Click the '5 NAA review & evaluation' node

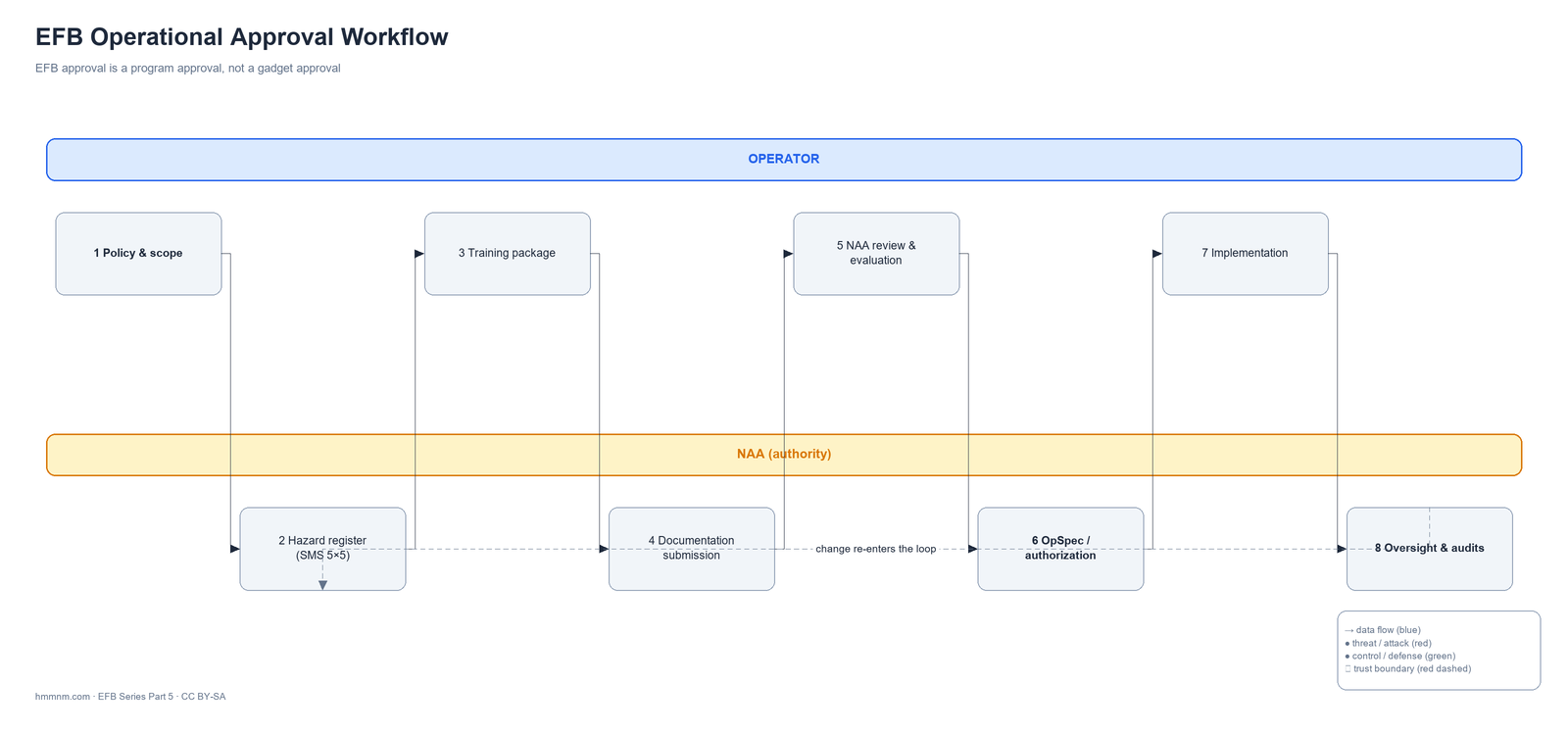point(876,254)
